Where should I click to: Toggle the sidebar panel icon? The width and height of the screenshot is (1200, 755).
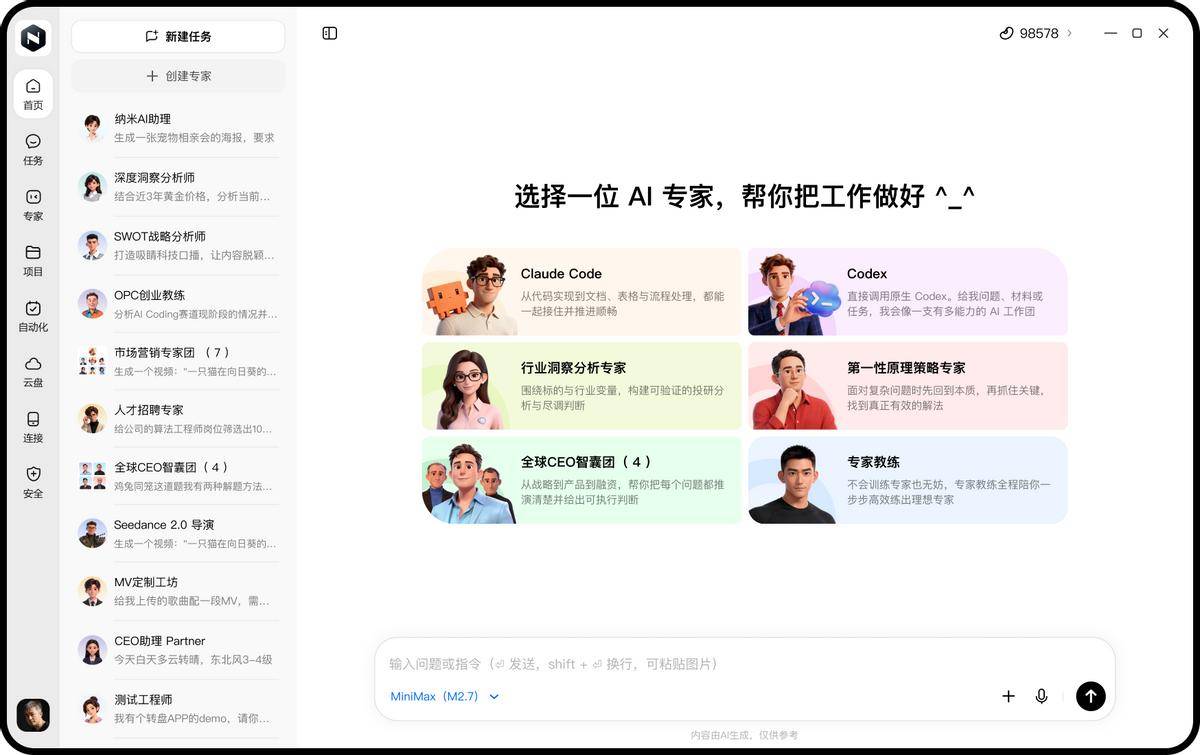click(x=330, y=33)
